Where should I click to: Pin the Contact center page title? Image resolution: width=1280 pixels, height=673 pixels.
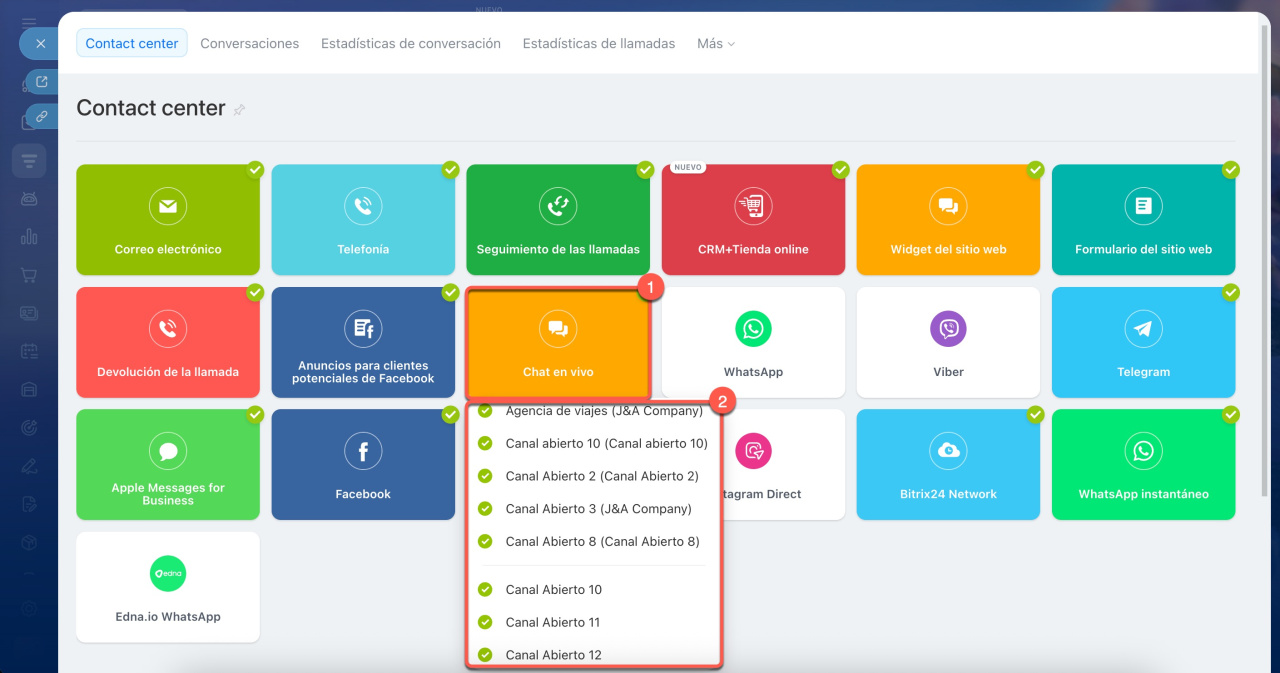click(x=239, y=110)
